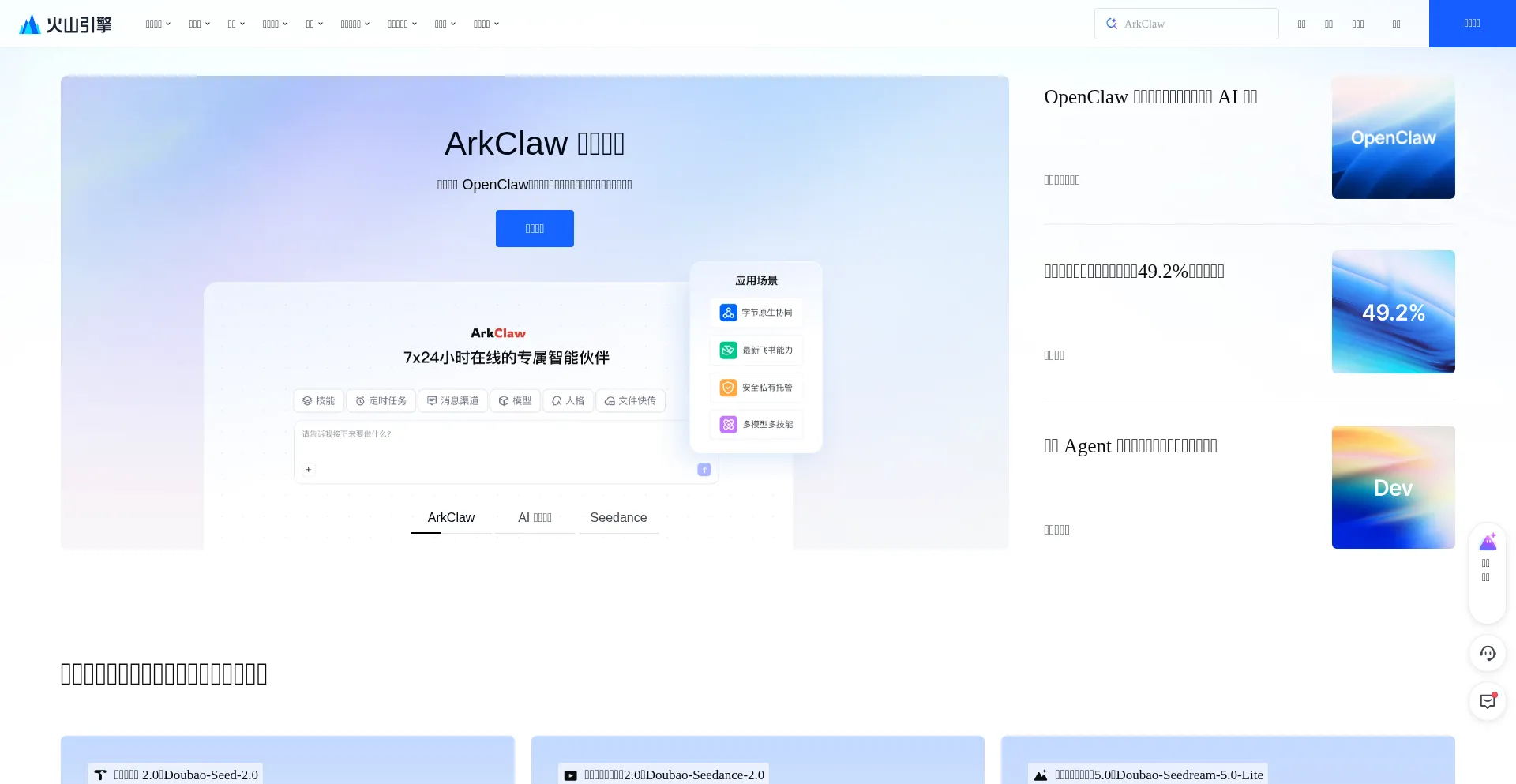This screenshot has width=1516, height=784.
Task: Open the 49.2% article headline
Action: 1134,272
